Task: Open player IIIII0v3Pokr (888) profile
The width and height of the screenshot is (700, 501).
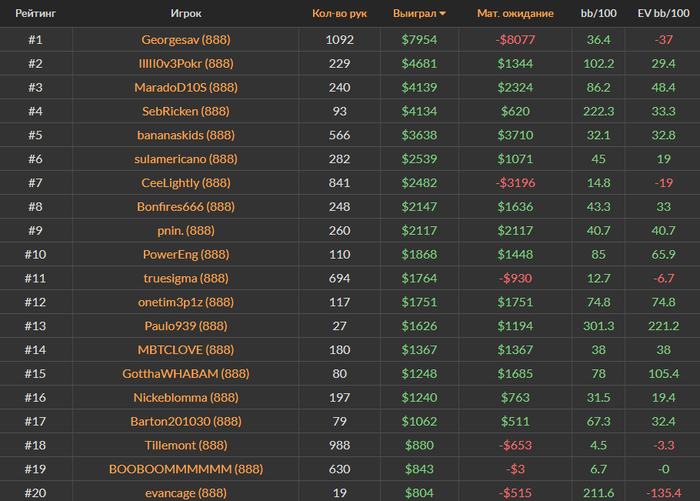Action: [186, 63]
